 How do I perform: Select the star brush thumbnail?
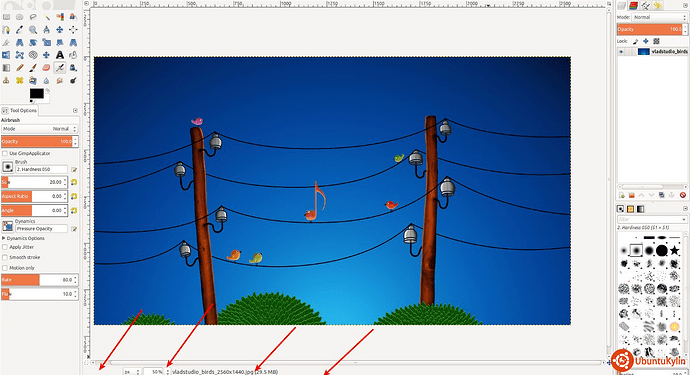(675, 251)
